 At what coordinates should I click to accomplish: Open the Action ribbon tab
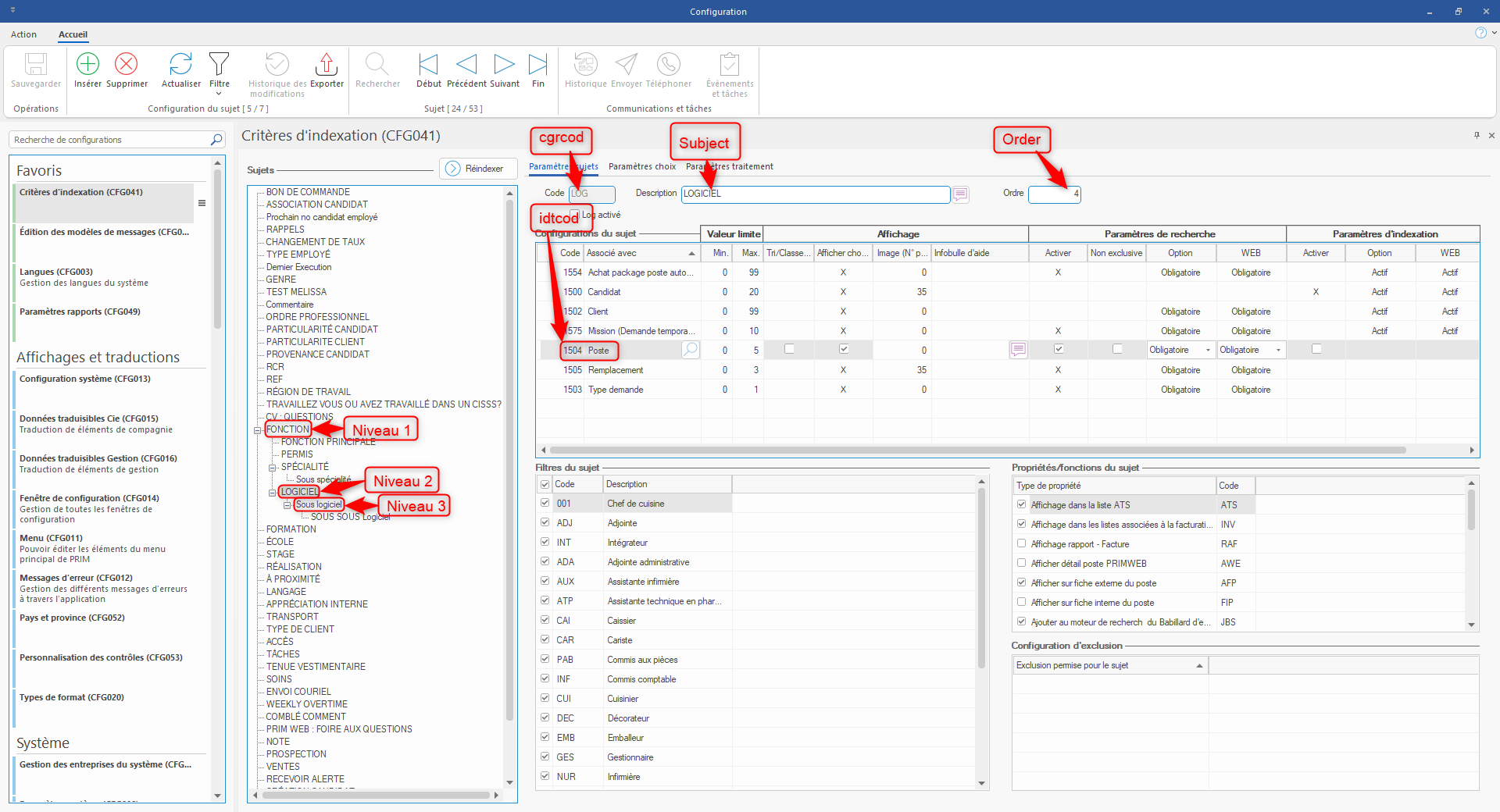click(23, 34)
